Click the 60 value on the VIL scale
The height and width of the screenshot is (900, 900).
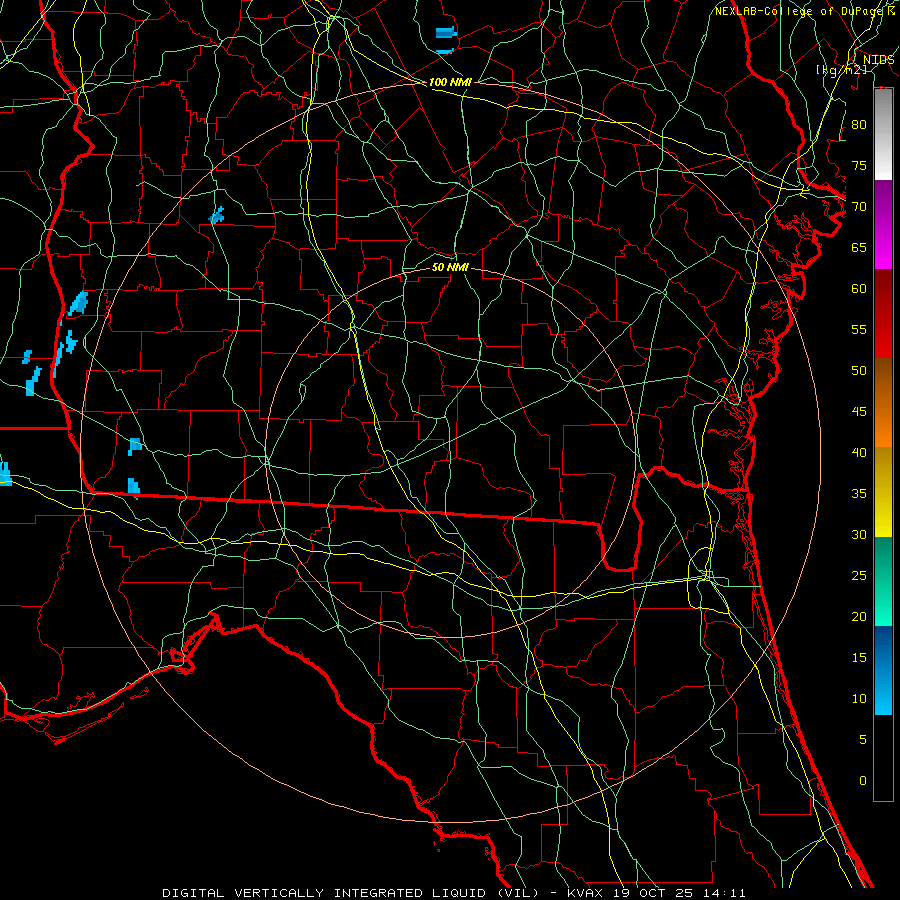point(859,289)
